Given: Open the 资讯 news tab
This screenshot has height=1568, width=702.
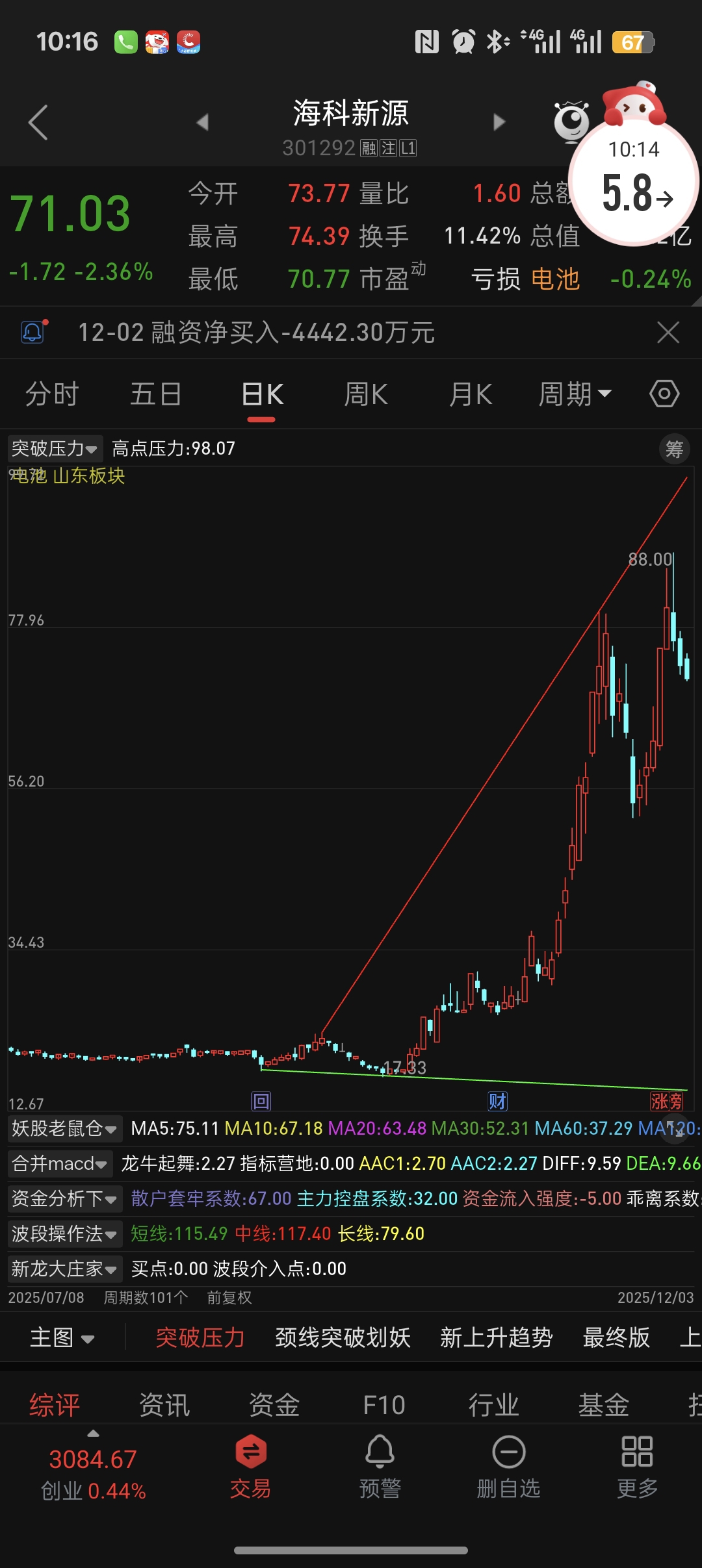Looking at the screenshot, I should (164, 1405).
